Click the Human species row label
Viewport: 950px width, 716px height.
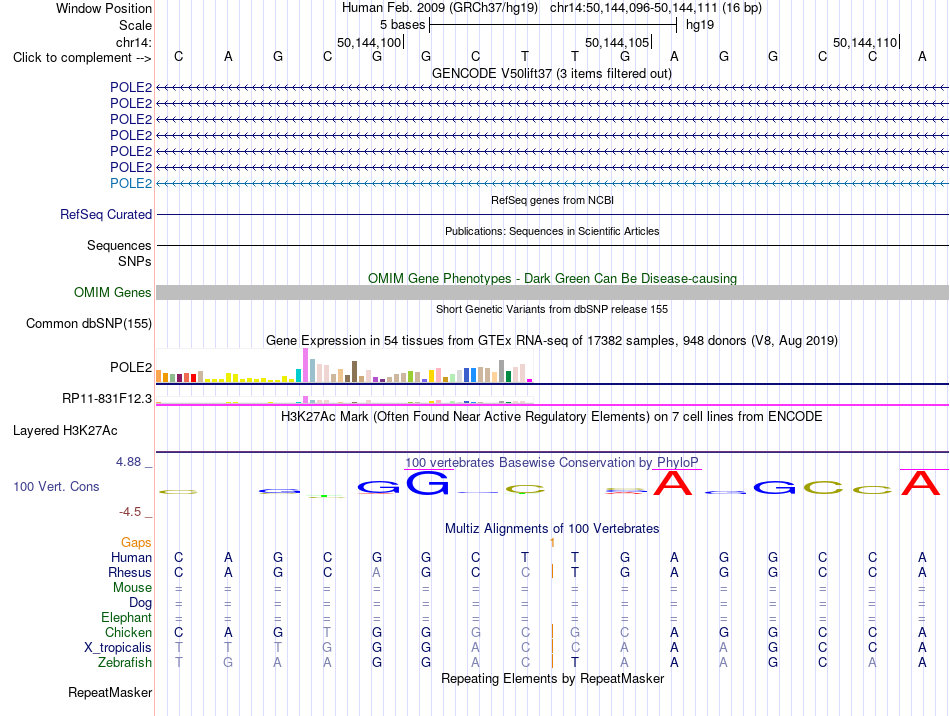[x=131, y=557]
